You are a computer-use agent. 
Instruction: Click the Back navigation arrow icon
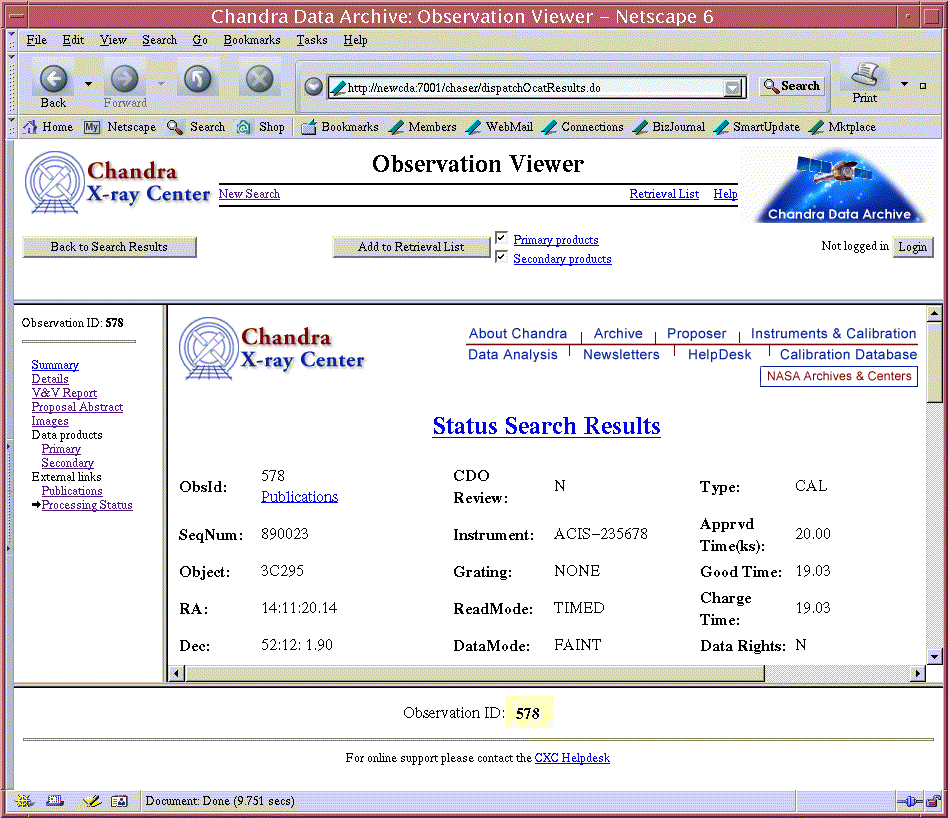[x=53, y=79]
